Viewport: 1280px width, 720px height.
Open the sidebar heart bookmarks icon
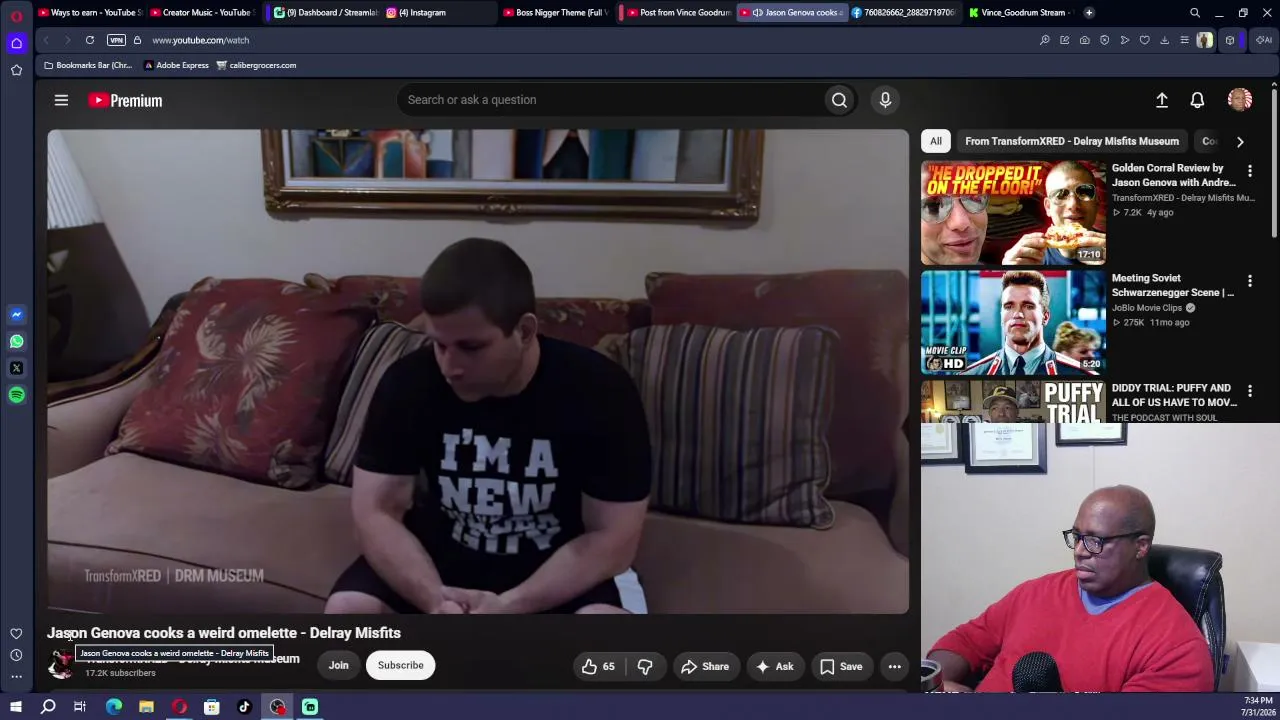(16, 634)
